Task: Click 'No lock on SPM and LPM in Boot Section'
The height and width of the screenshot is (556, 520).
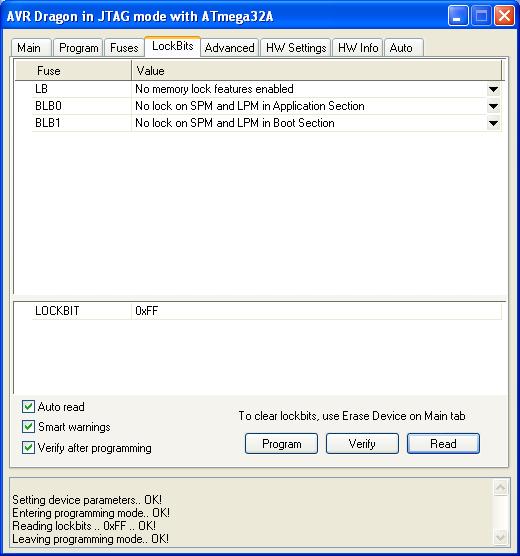Action: [235, 123]
